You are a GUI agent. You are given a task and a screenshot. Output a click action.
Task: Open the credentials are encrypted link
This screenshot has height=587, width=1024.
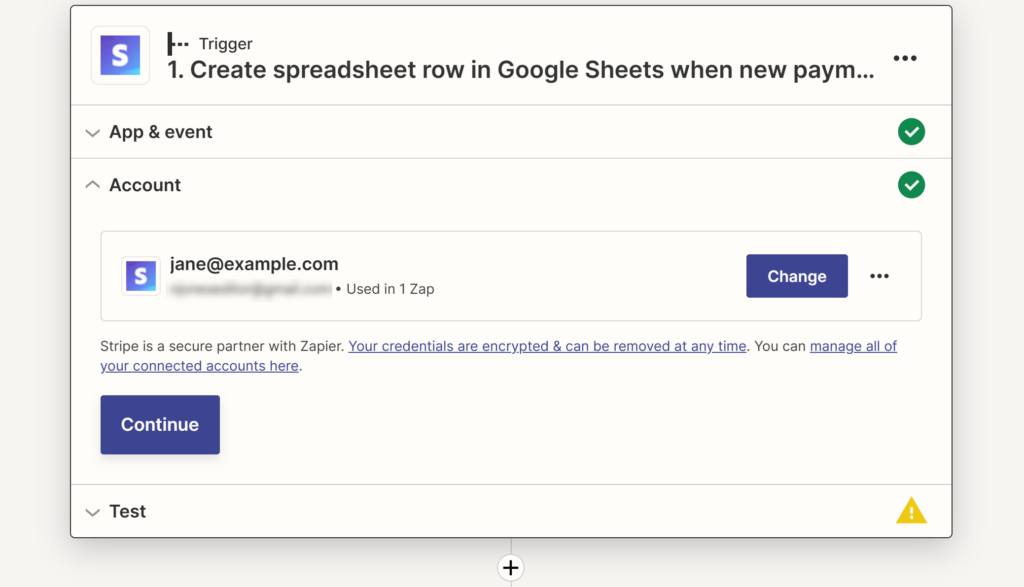pos(547,346)
